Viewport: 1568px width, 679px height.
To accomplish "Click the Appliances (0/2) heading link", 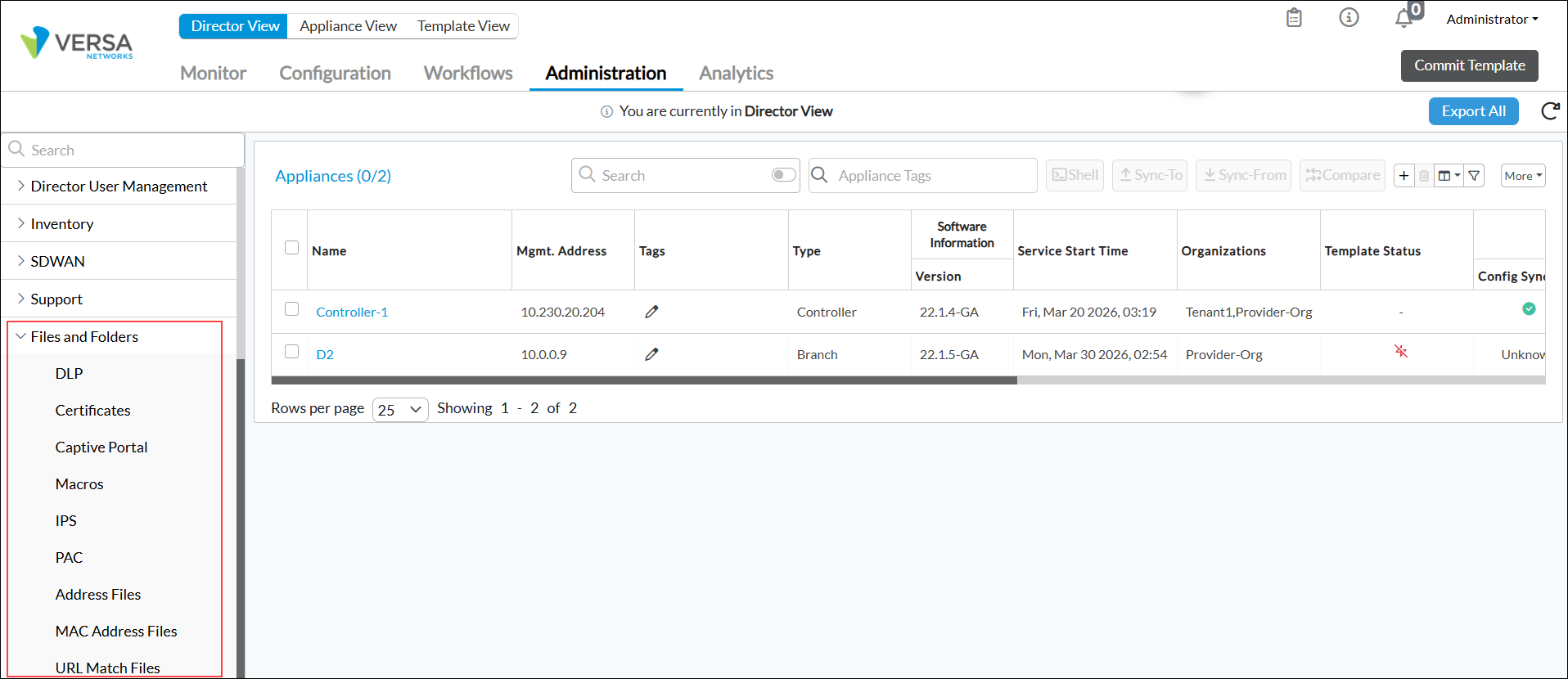I will 333,176.
